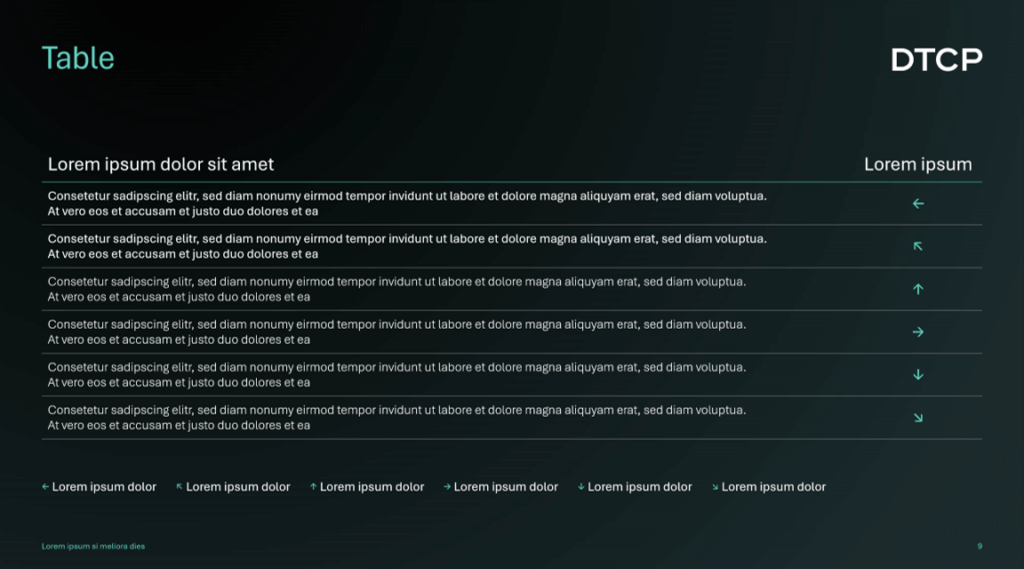Viewport: 1024px width, 569px height.
Task: Select the right arrow icon in the table
Action: [x=918, y=332]
